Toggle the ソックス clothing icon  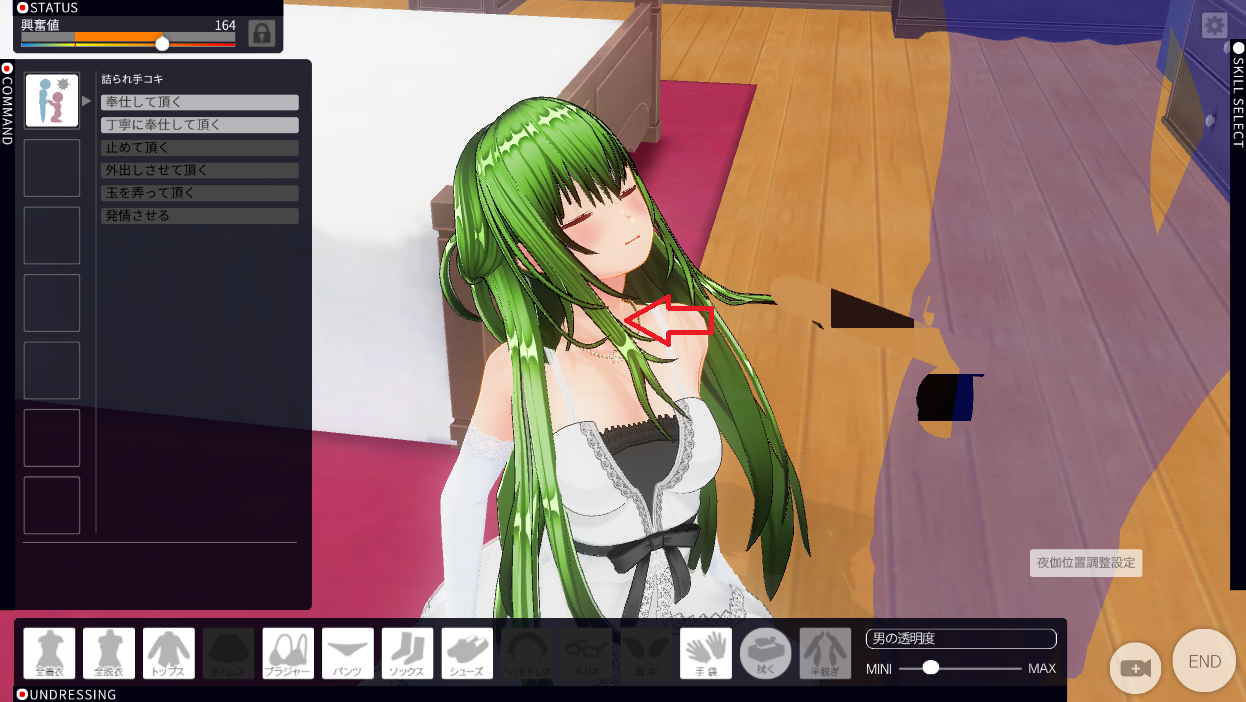click(408, 653)
